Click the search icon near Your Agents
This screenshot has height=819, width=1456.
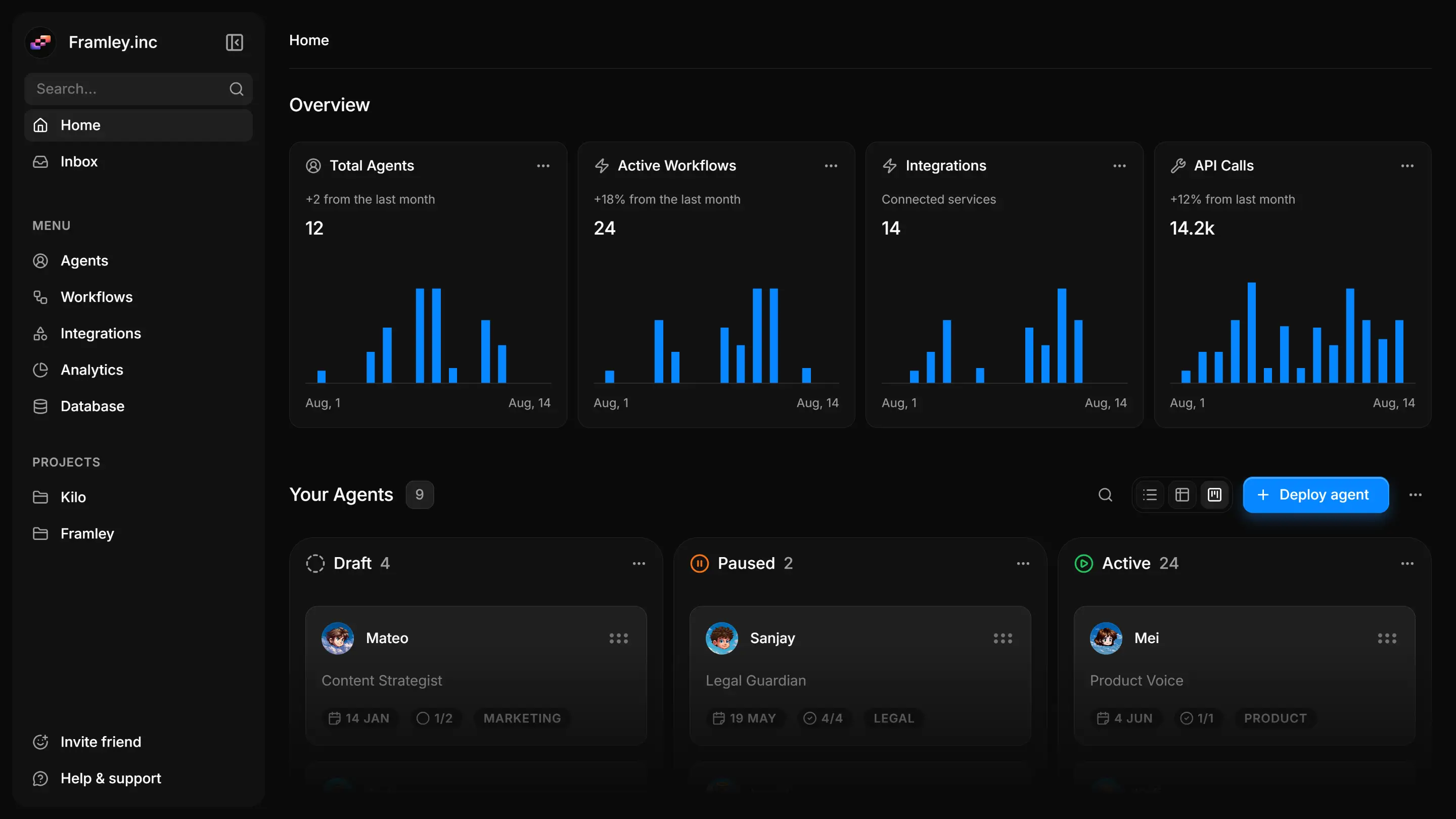pyautogui.click(x=1106, y=494)
